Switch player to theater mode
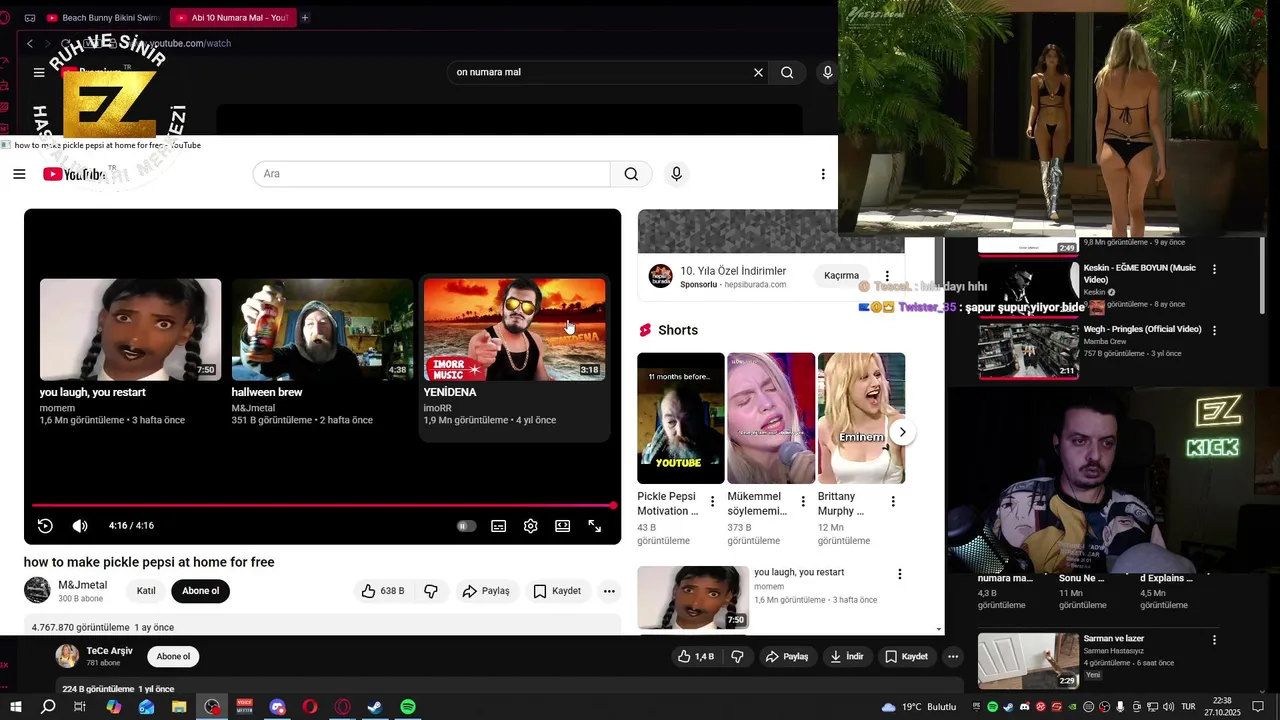 [x=563, y=526]
